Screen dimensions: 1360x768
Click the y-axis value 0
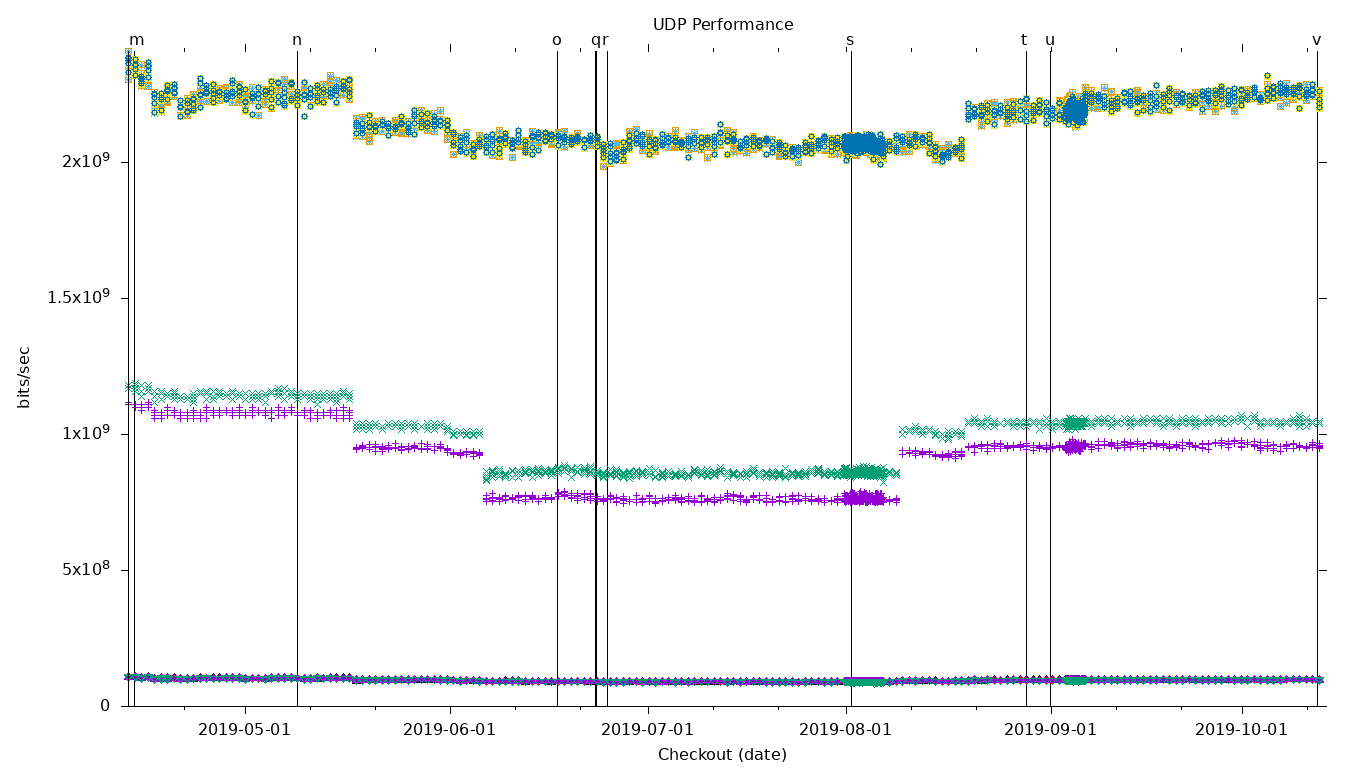point(105,705)
